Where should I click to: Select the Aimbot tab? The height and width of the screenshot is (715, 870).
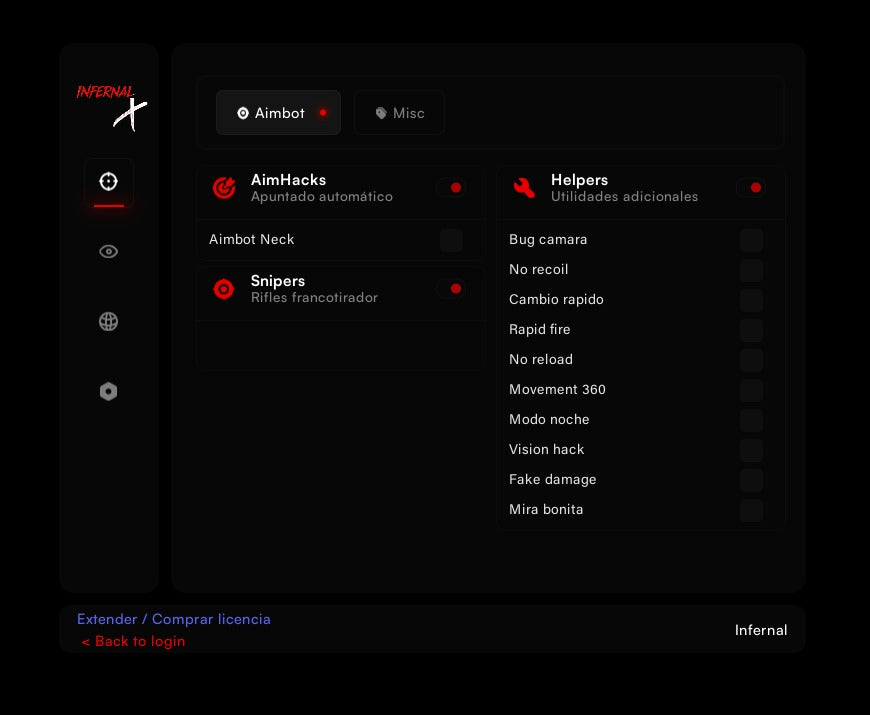tap(279, 113)
